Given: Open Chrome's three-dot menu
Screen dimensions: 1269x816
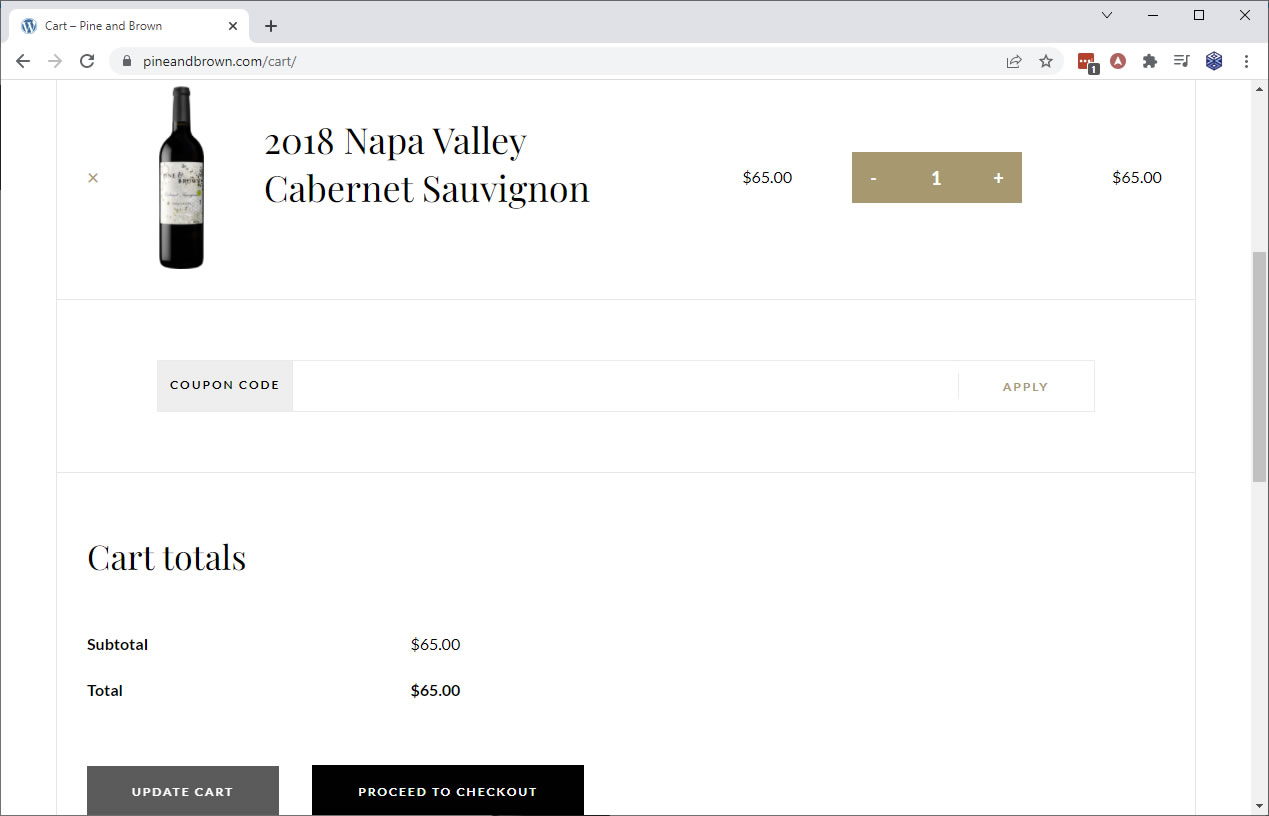Looking at the screenshot, I should [1246, 61].
